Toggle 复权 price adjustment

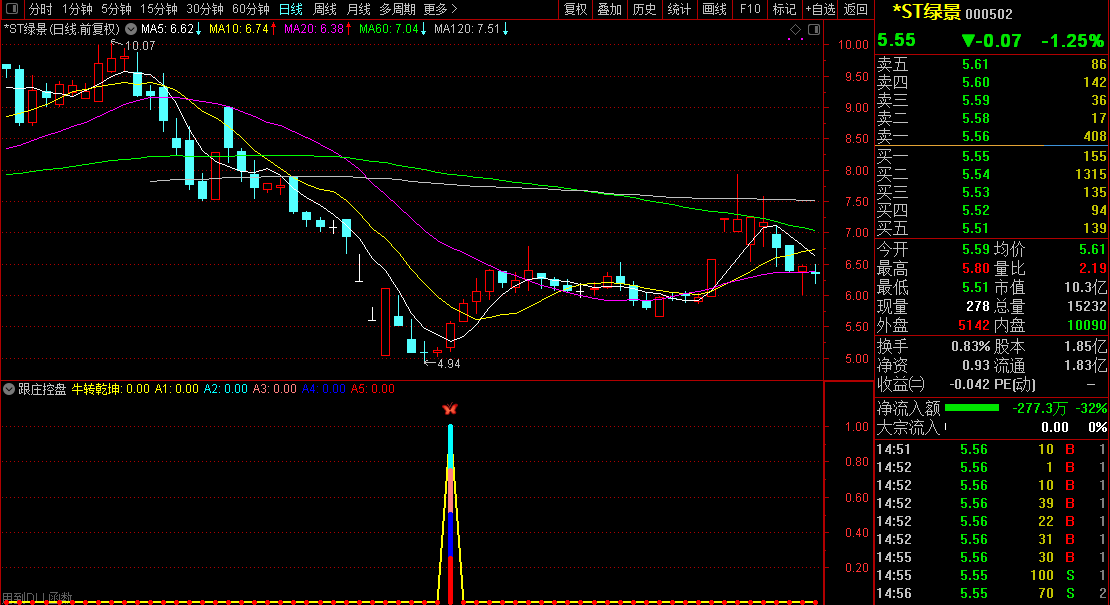point(575,9)
